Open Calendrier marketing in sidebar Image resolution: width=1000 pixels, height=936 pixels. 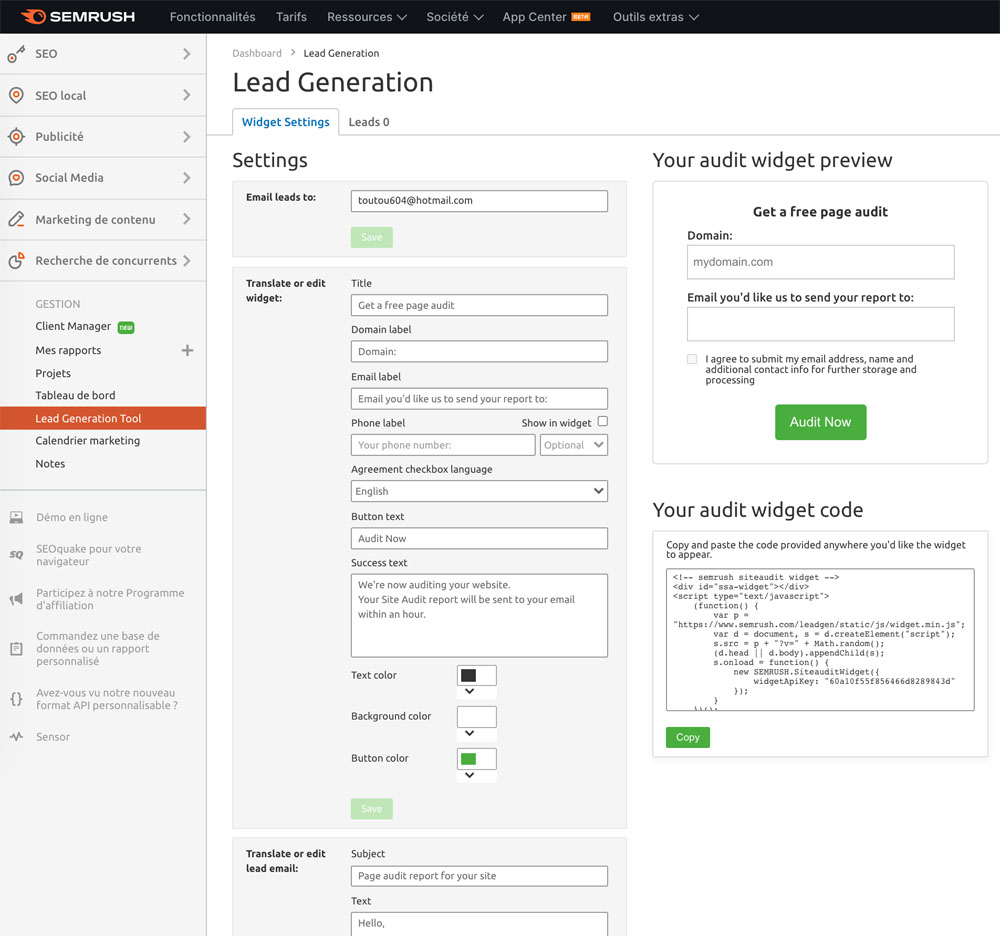87,441
